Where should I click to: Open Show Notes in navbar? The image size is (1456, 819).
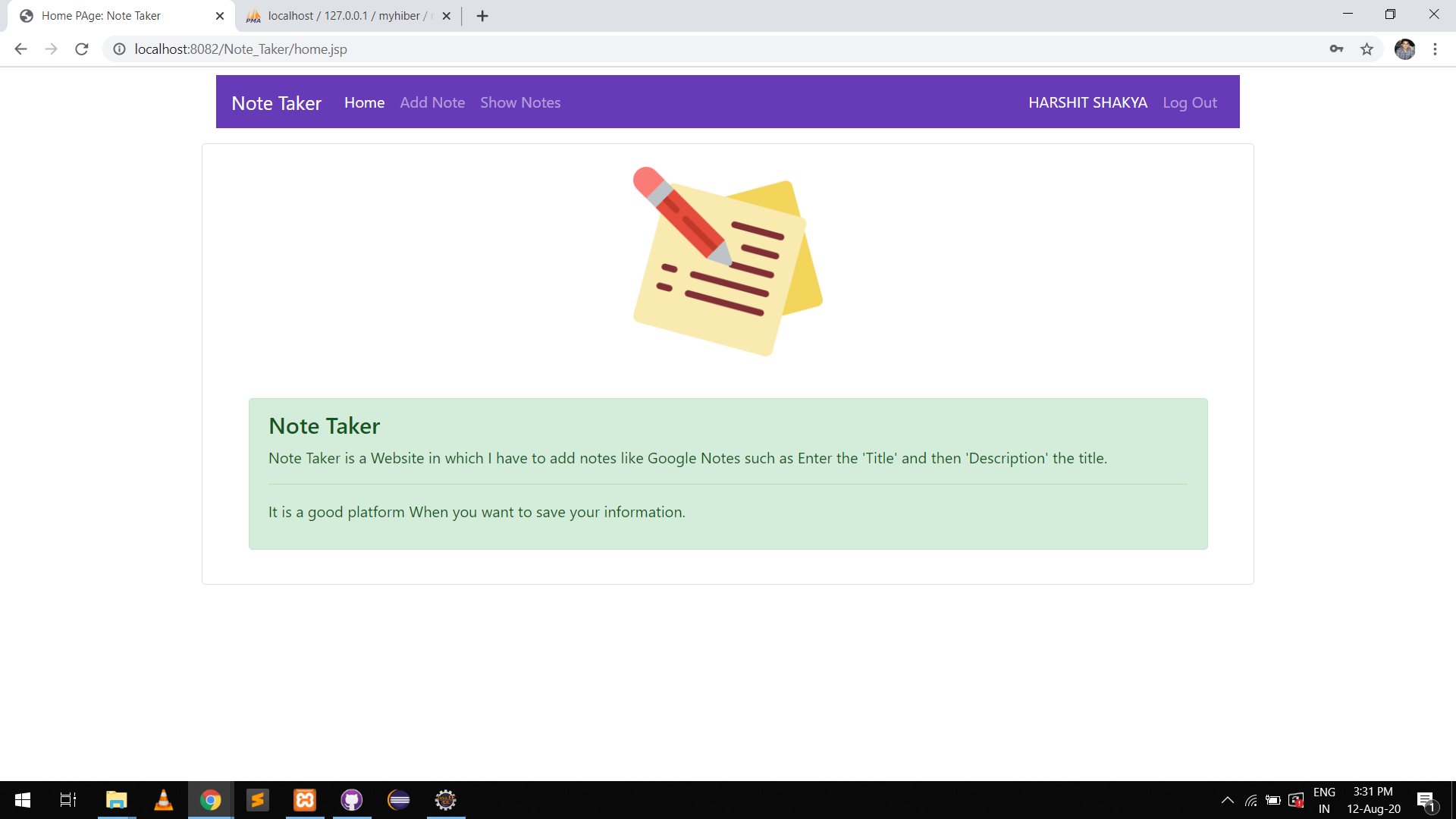click(520, 102)
